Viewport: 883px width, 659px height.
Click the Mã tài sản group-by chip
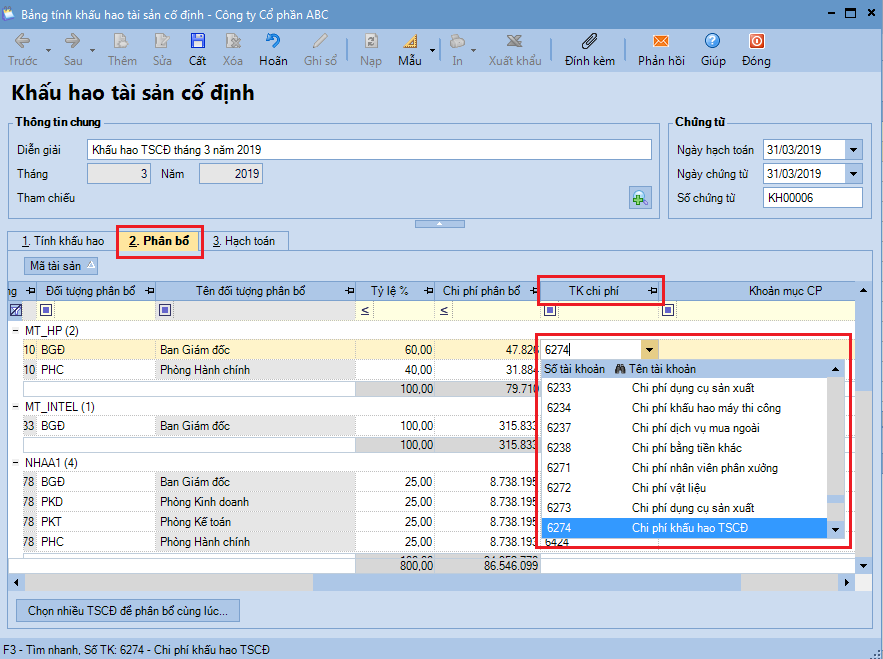[x=61, y=266]
